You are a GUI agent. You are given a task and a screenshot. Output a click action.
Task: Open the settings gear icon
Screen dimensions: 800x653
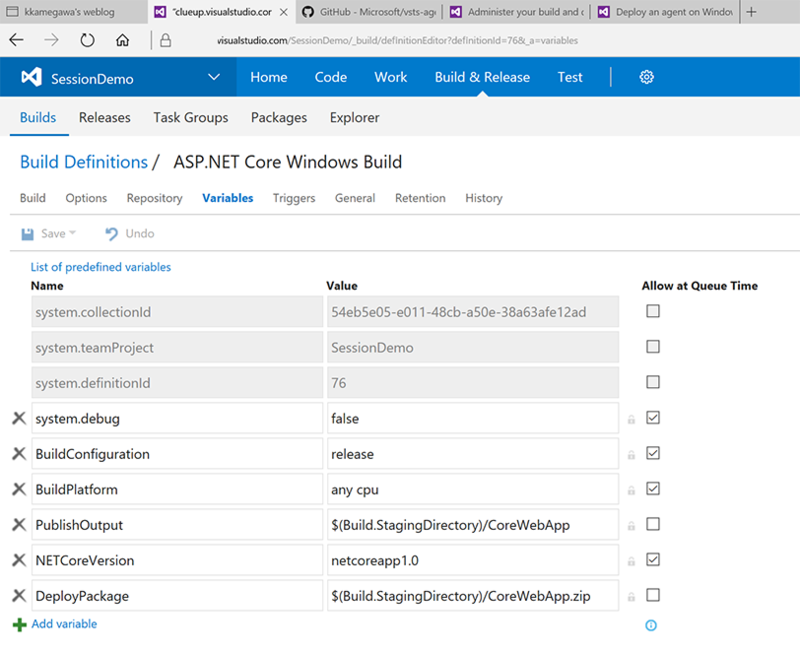tap(646, 77)
